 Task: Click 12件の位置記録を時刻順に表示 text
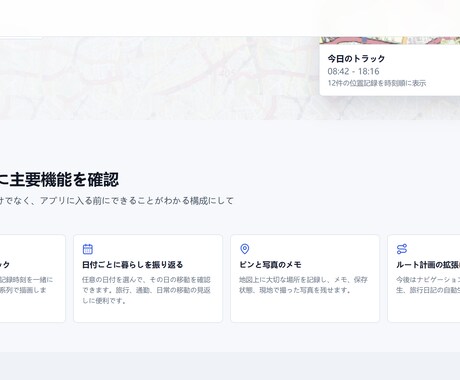377,83
